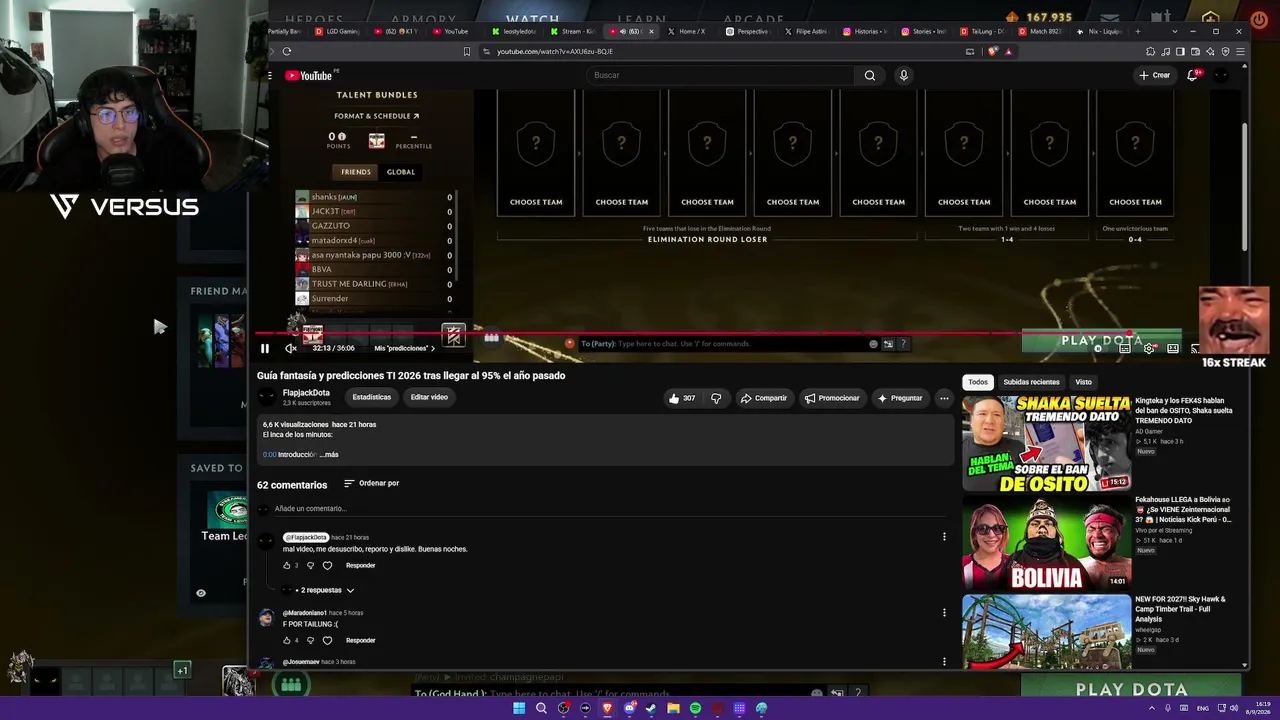Click the Preguntar button
The height and width of the screenshot is (720, 1280).
click(900, 398)
